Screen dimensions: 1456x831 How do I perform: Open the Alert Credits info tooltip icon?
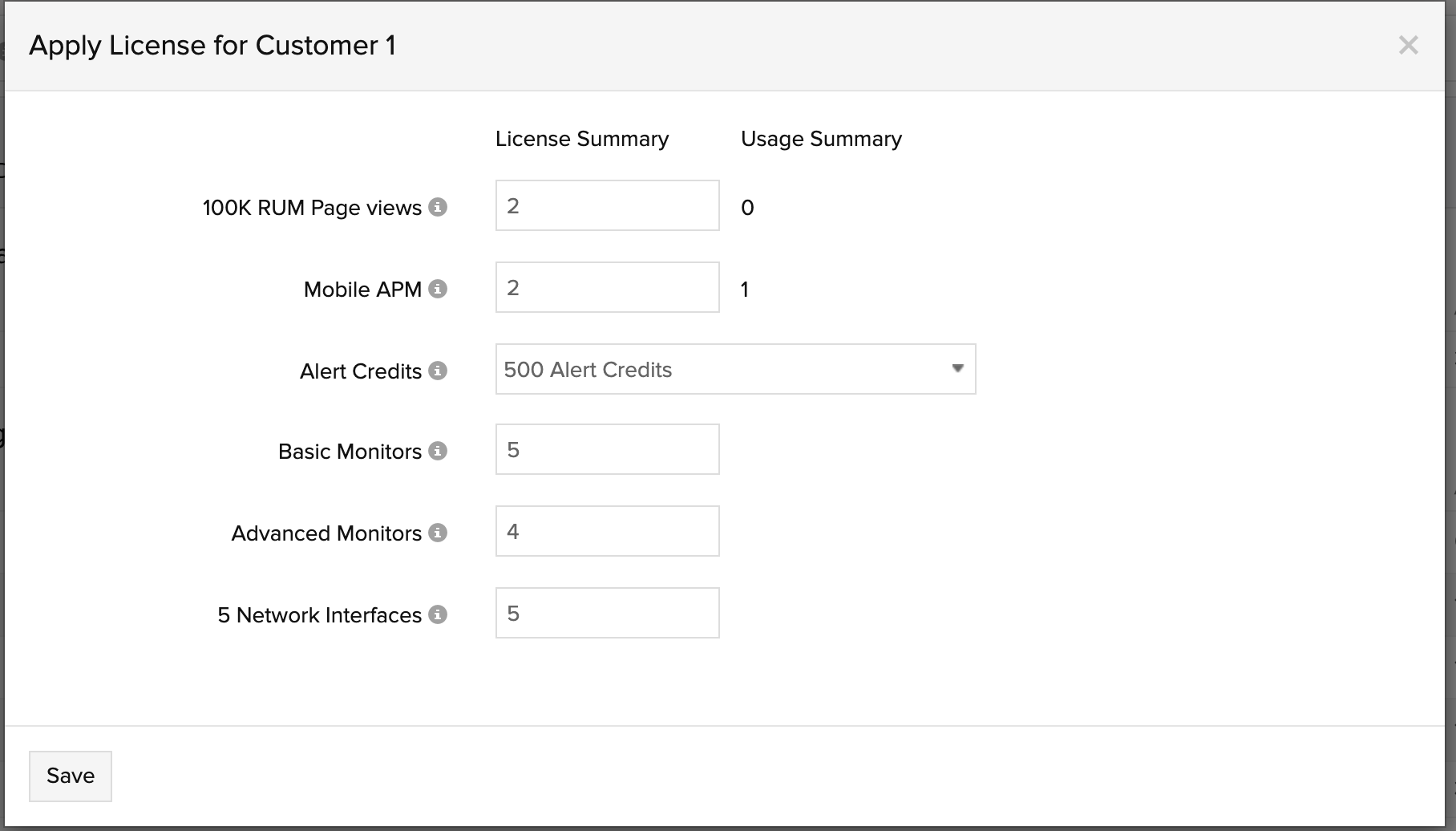[x=437, y=371]
